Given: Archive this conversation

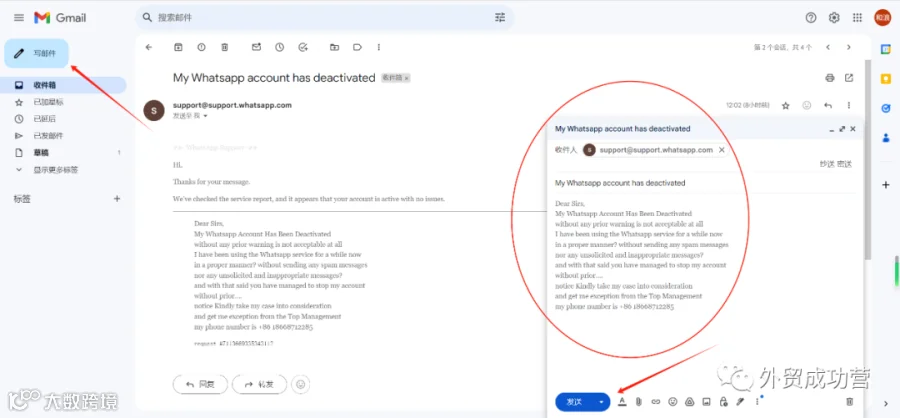Looking at the screenshot, I should [178, 47].
